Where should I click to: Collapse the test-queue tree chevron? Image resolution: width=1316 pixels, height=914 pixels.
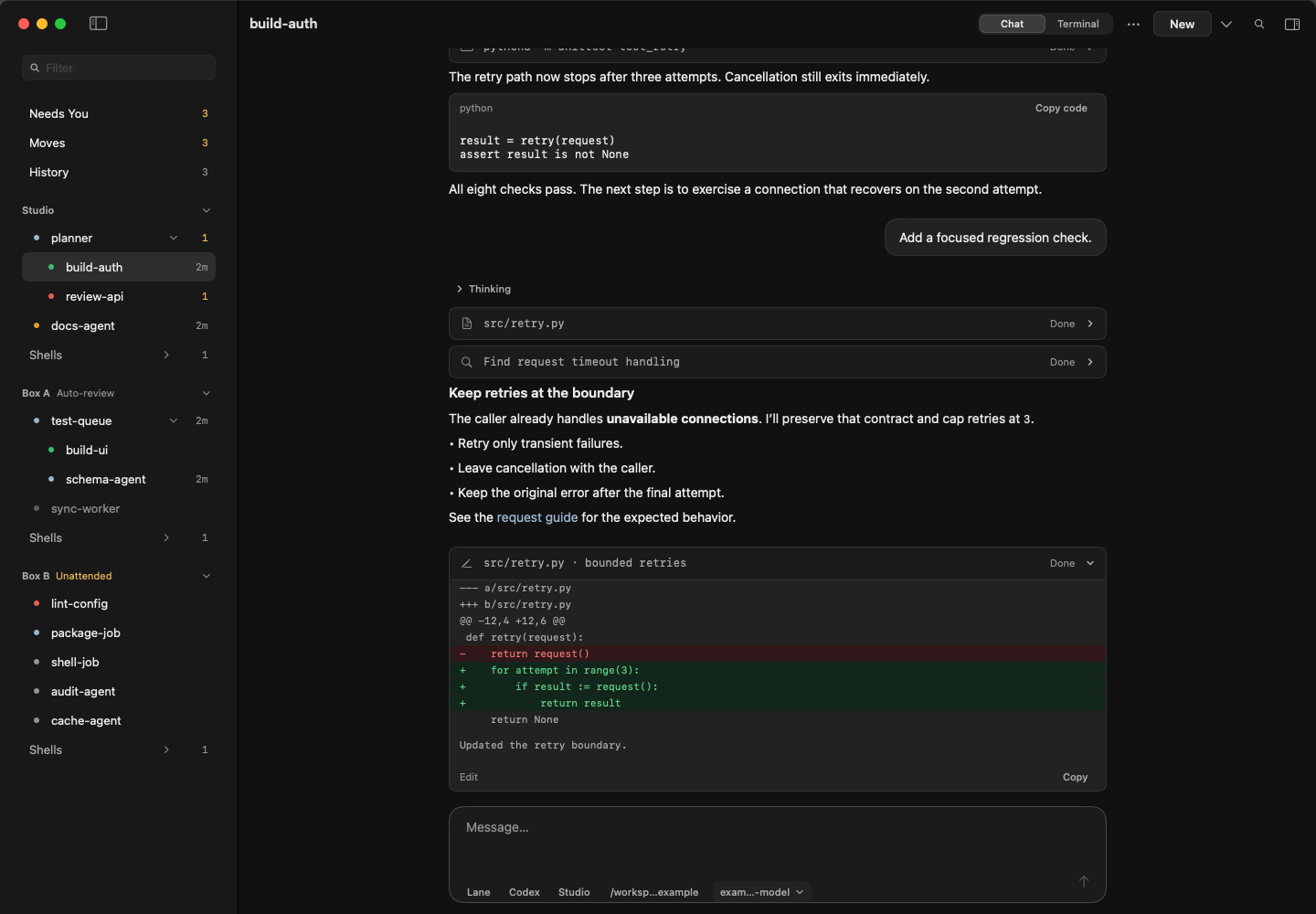point(174,420)
